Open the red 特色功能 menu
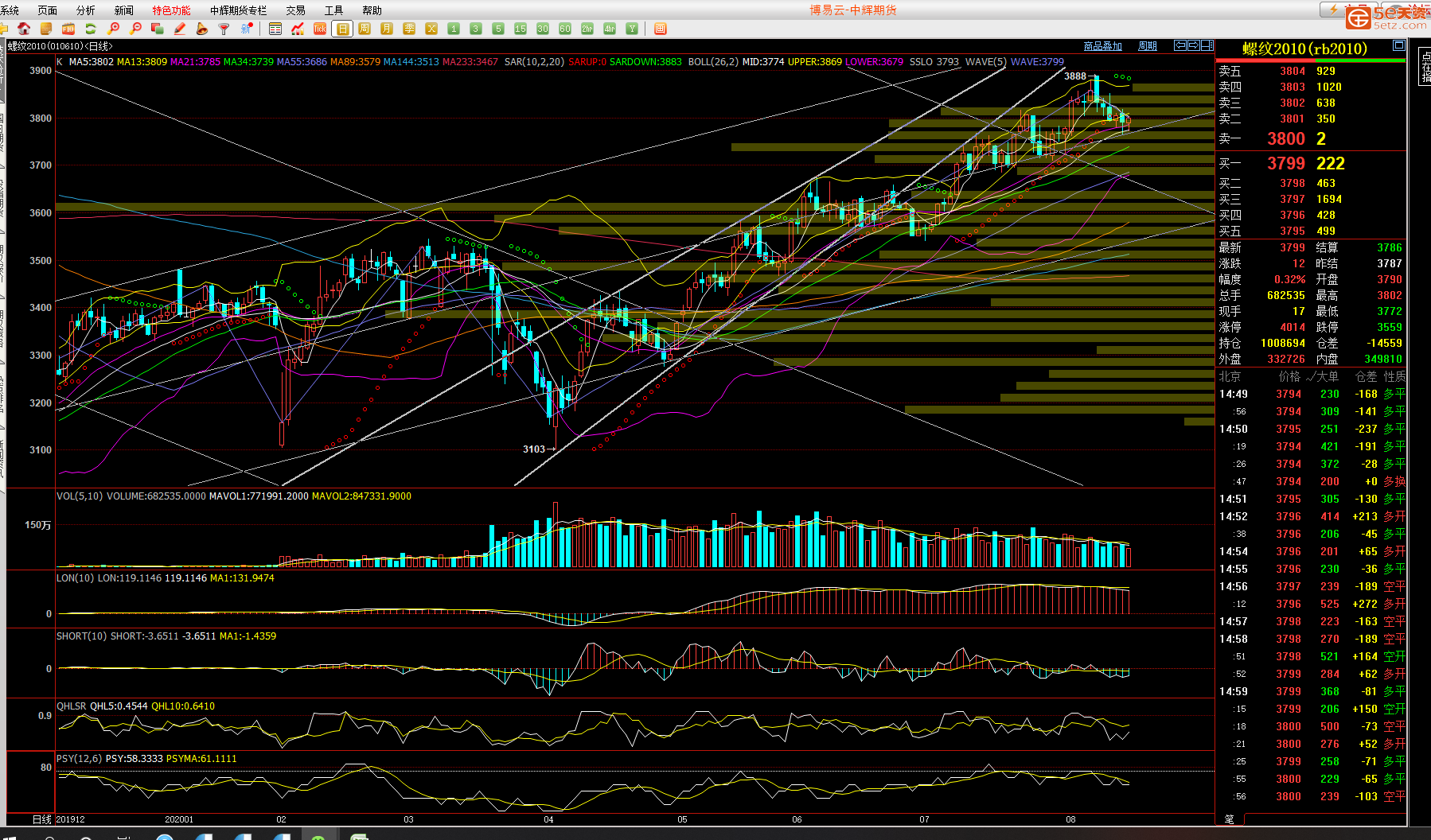Viewport: 1431px width, 840px height. 172,10
